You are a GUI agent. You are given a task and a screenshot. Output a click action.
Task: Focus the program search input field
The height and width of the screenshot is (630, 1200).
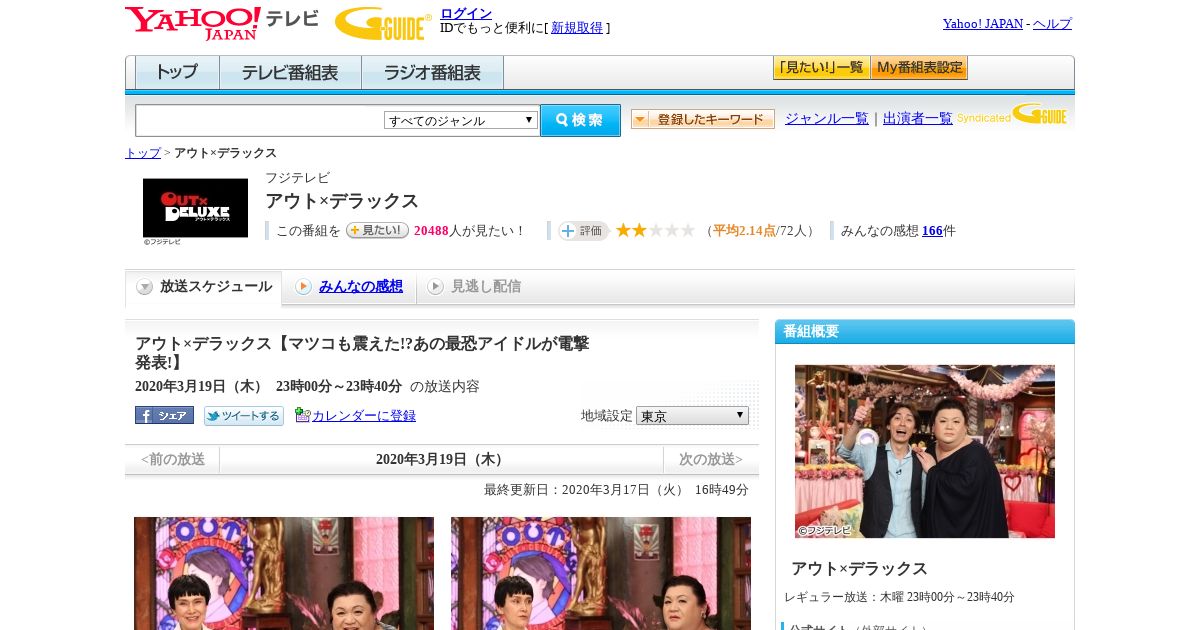[260, 120]
